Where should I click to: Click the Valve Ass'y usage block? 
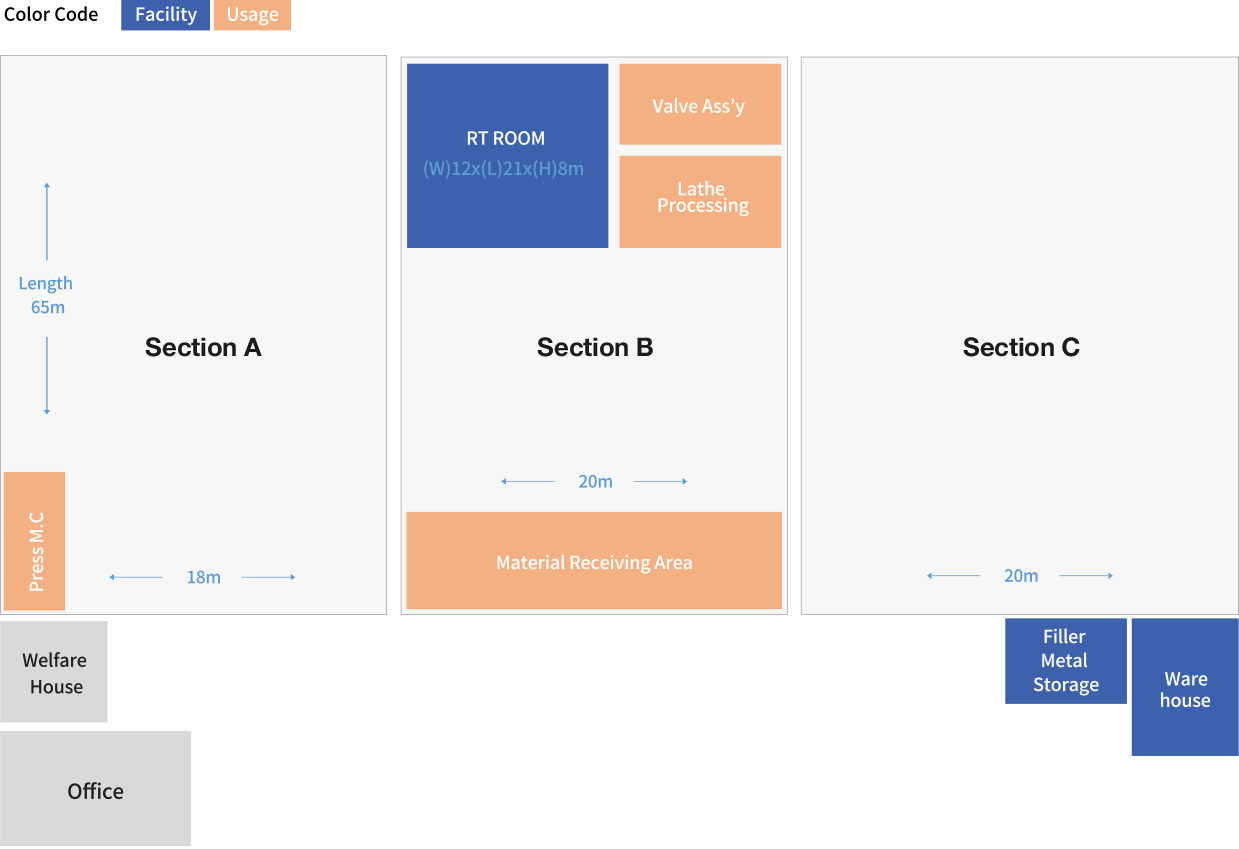tap(700, 105)
